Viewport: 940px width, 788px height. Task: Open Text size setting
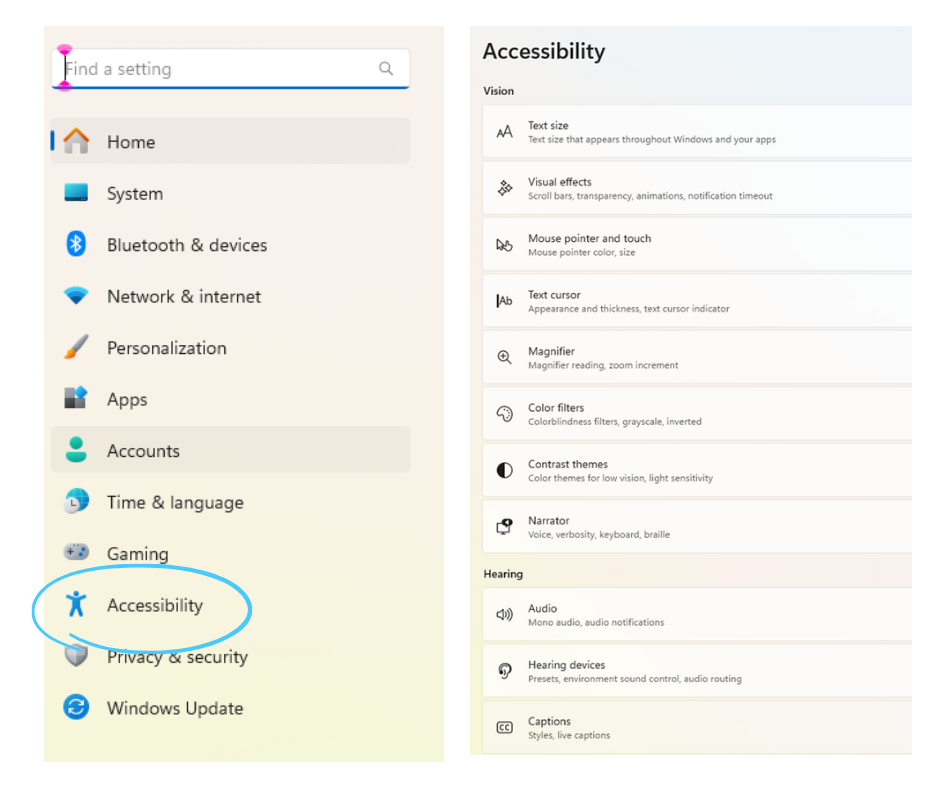[x=697, y=132]
